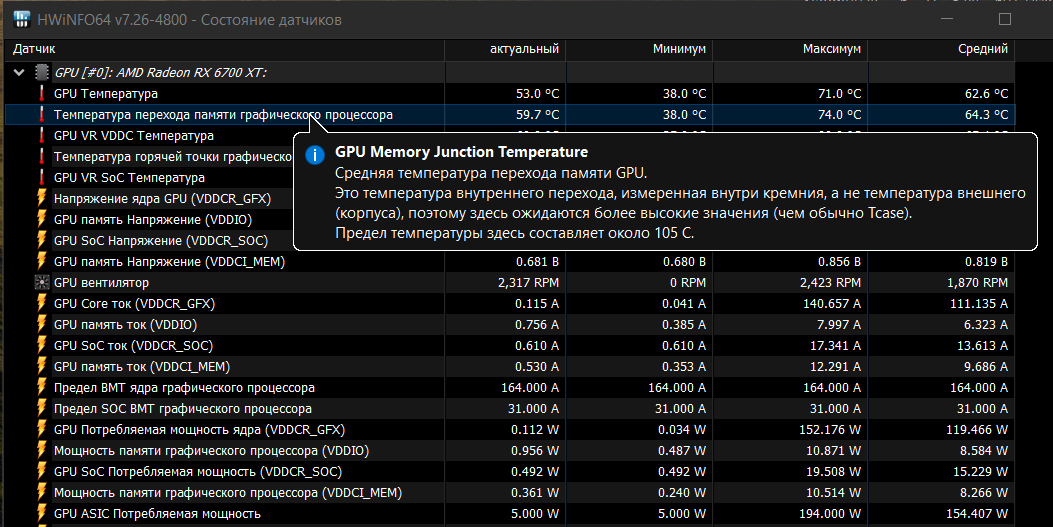The height and width of the screenshot is (527, 1053).
Task: Click the 0.956 W current memory VDDIO power value
Action: click(535, 450)
